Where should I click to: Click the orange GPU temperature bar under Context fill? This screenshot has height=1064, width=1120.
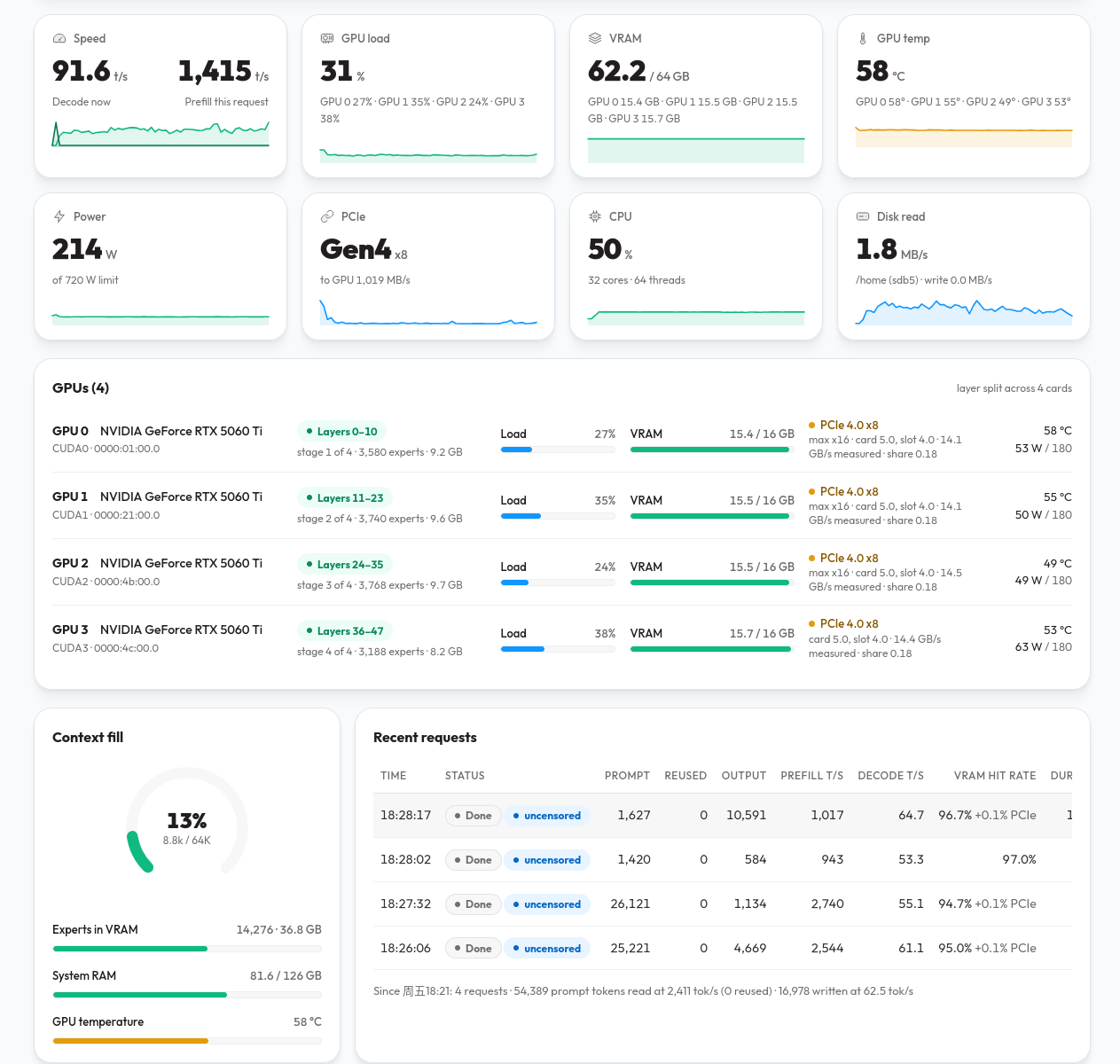point(187,1041)
